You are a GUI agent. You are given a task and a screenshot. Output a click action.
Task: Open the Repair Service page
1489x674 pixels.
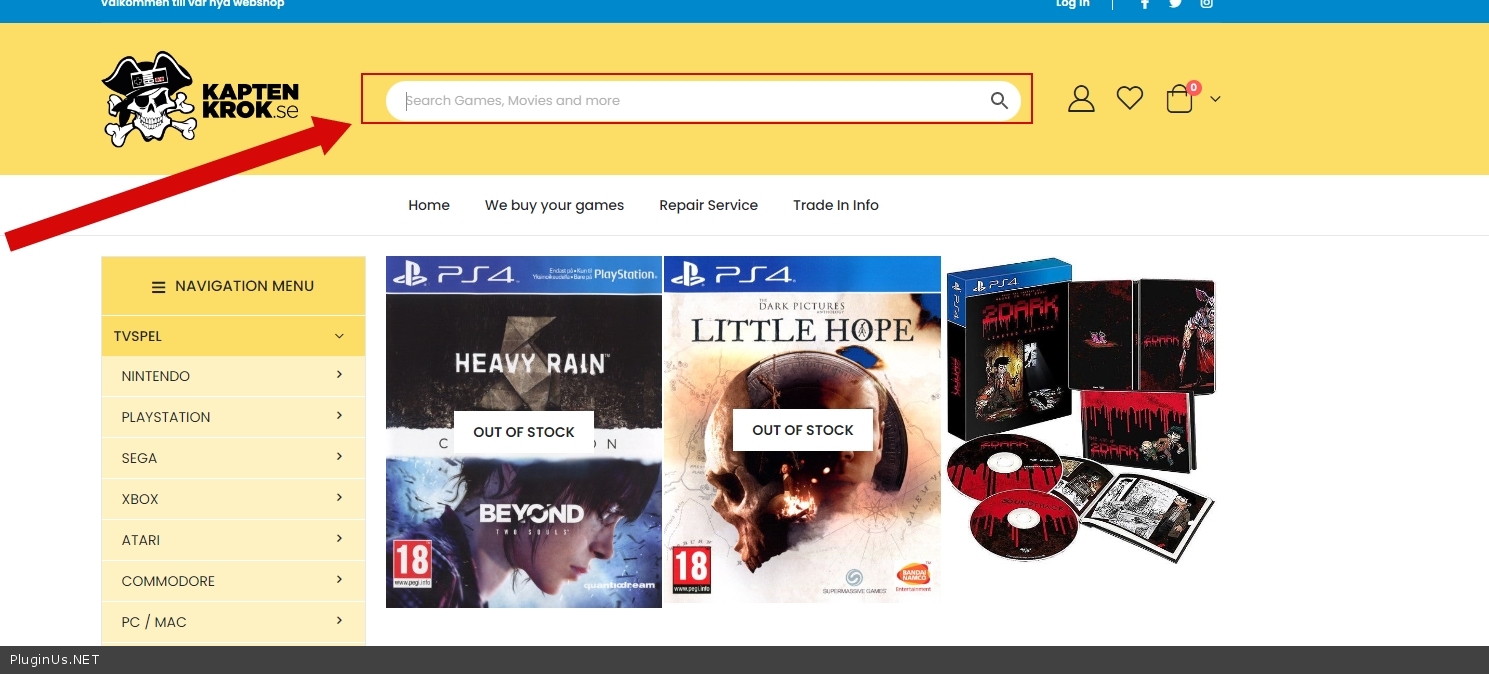tap(708, 205)
